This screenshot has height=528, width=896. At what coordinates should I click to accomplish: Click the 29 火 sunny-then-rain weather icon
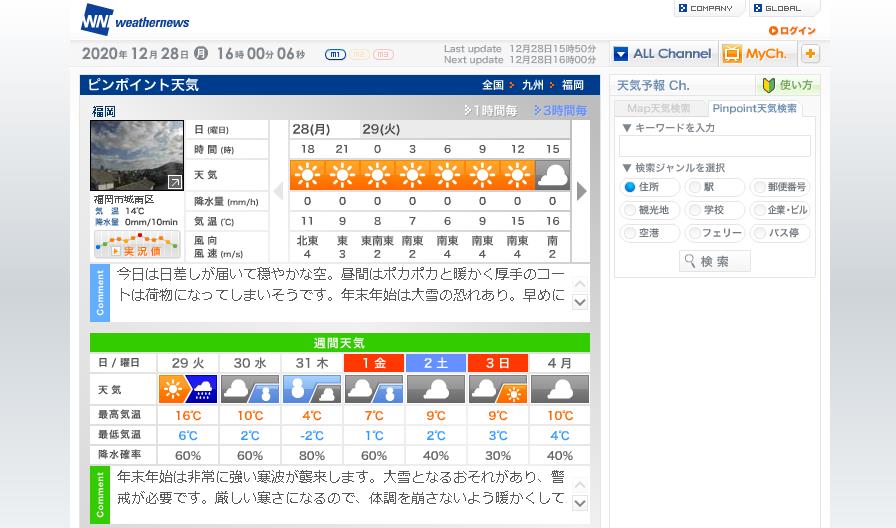point(188,390)
